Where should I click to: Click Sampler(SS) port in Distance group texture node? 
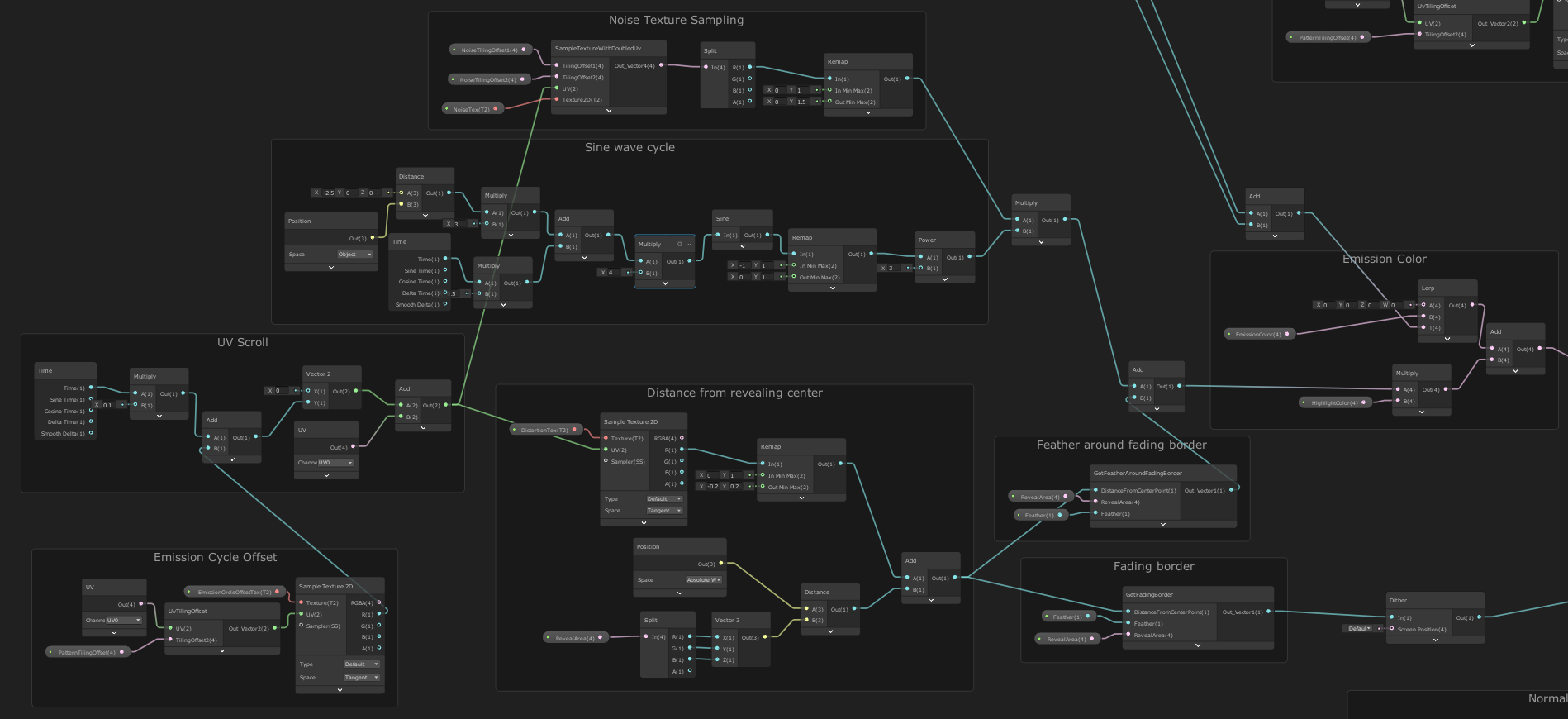point(606,461)
